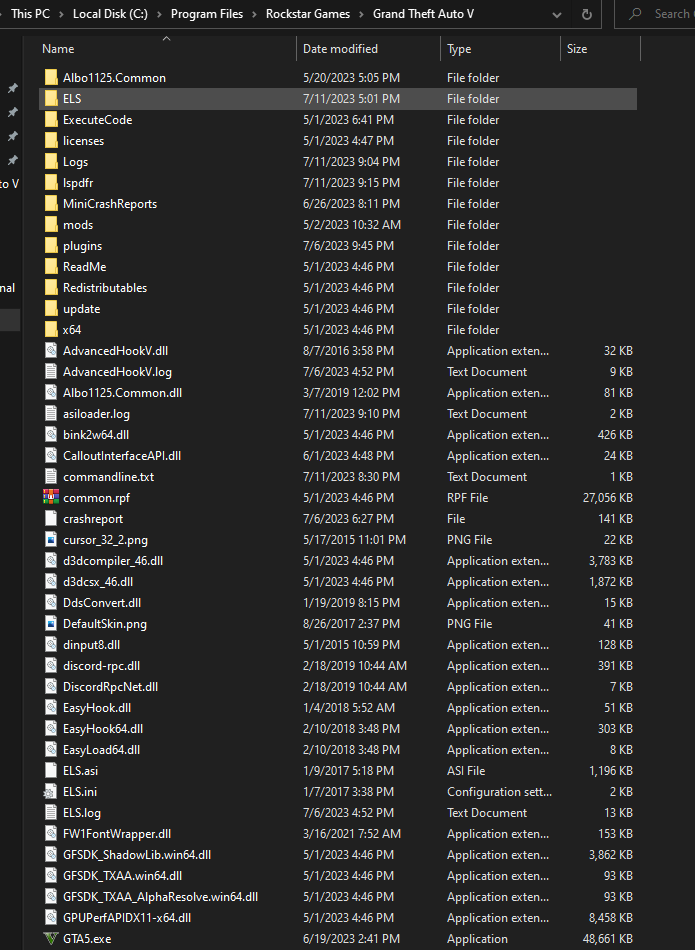Select DdsConvert.dll file name
The width and height of the screenshot is (695, 950).
click(102, 603)
